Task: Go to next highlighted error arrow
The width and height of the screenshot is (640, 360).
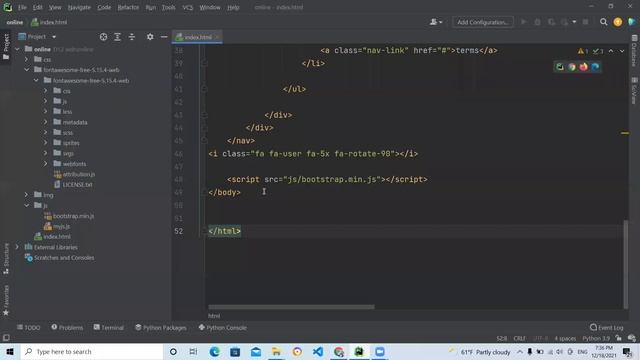Action: tap(622, 51)
